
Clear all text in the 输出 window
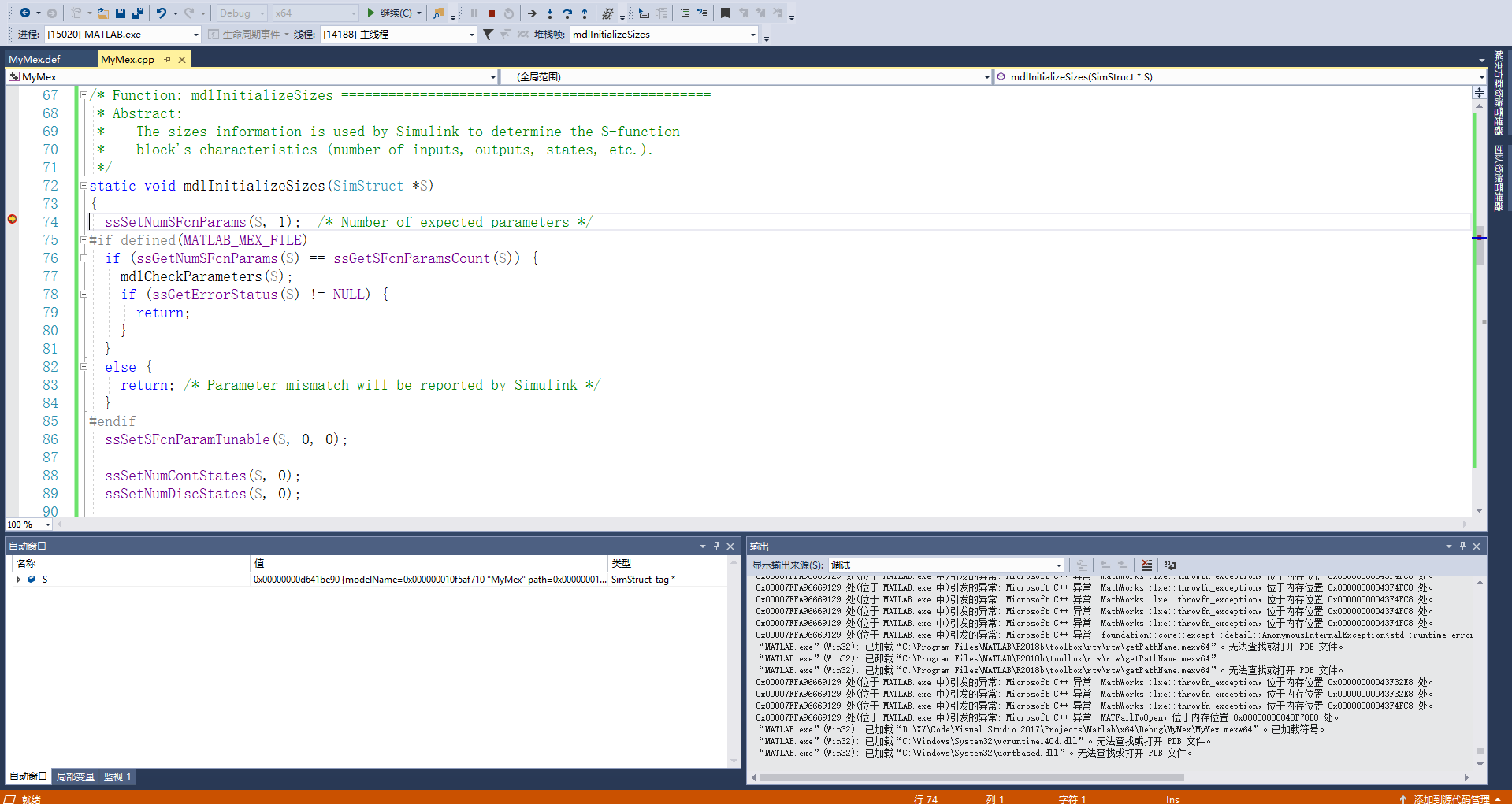[1146, 565]
